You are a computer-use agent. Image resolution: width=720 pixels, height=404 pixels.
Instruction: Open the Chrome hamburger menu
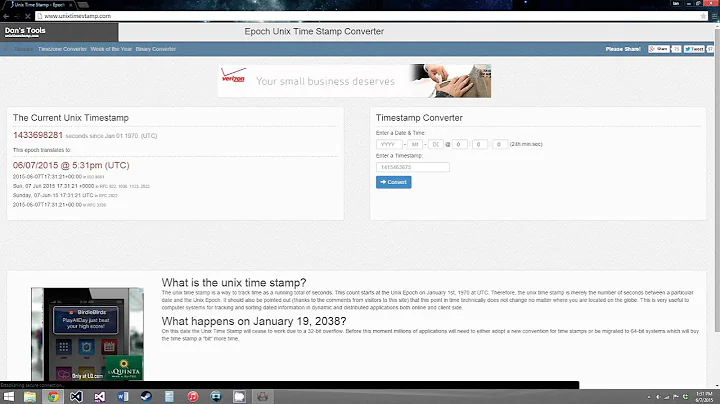714,16
